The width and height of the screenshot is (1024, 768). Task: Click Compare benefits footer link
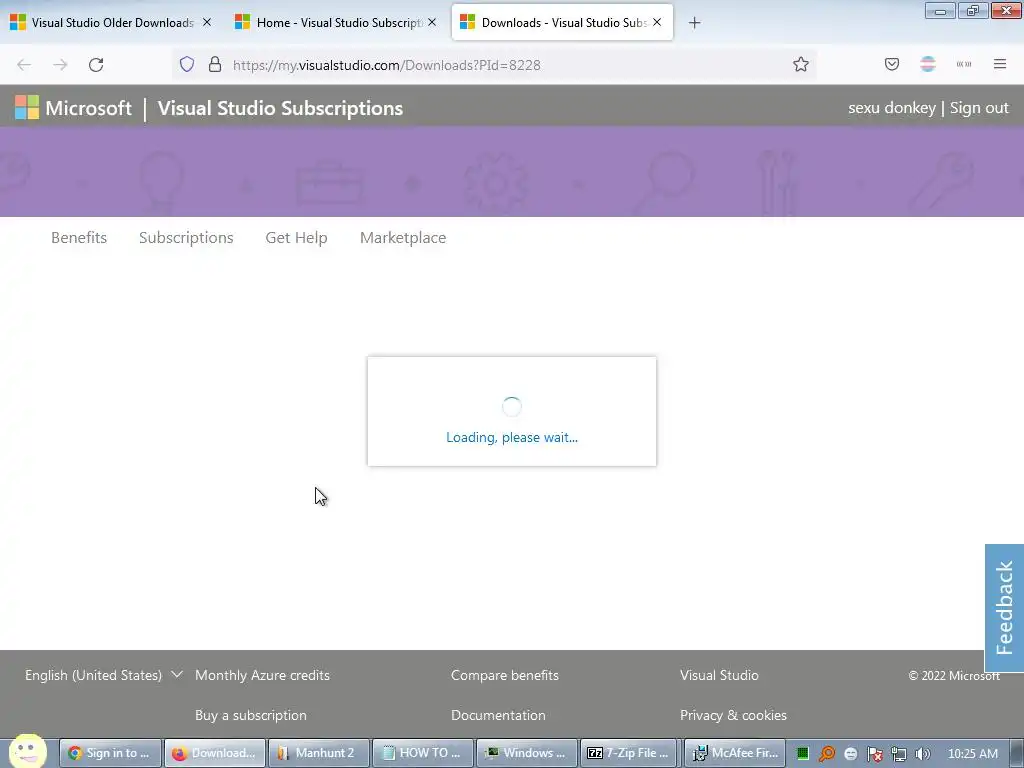pyautogui.click(x=505, y=675)
